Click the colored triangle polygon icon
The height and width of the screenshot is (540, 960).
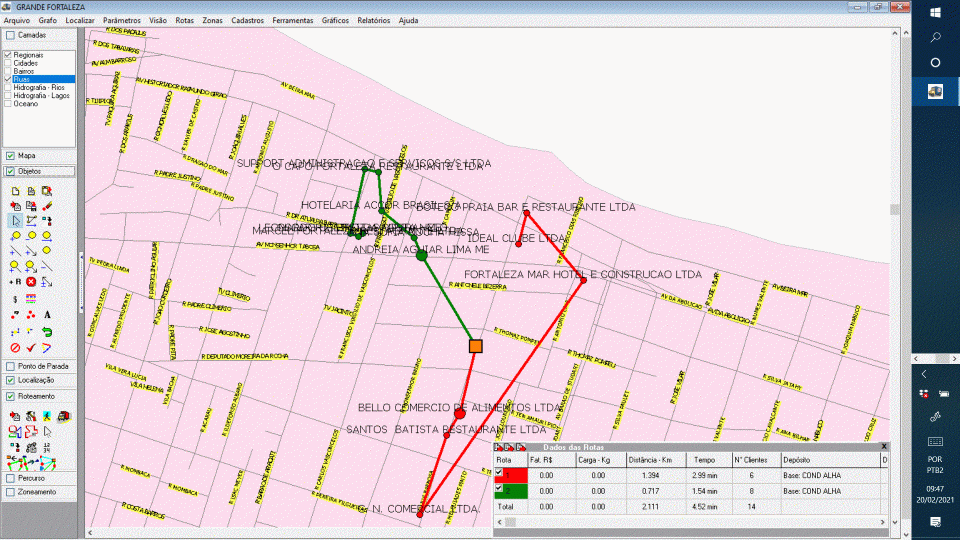click(x=47, y=348)
